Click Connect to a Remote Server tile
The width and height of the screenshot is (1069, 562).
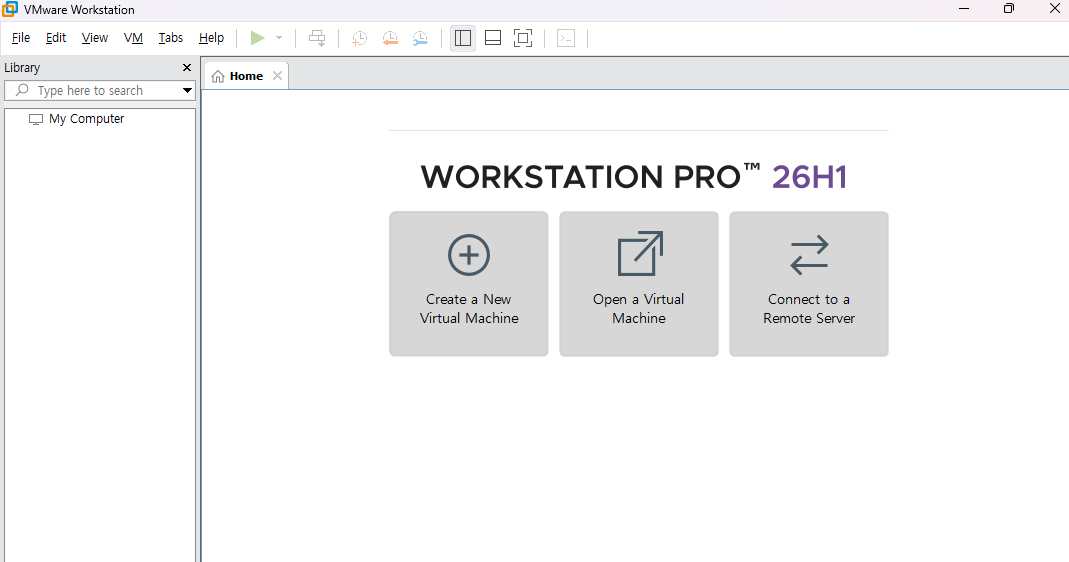tap(809, 284)
